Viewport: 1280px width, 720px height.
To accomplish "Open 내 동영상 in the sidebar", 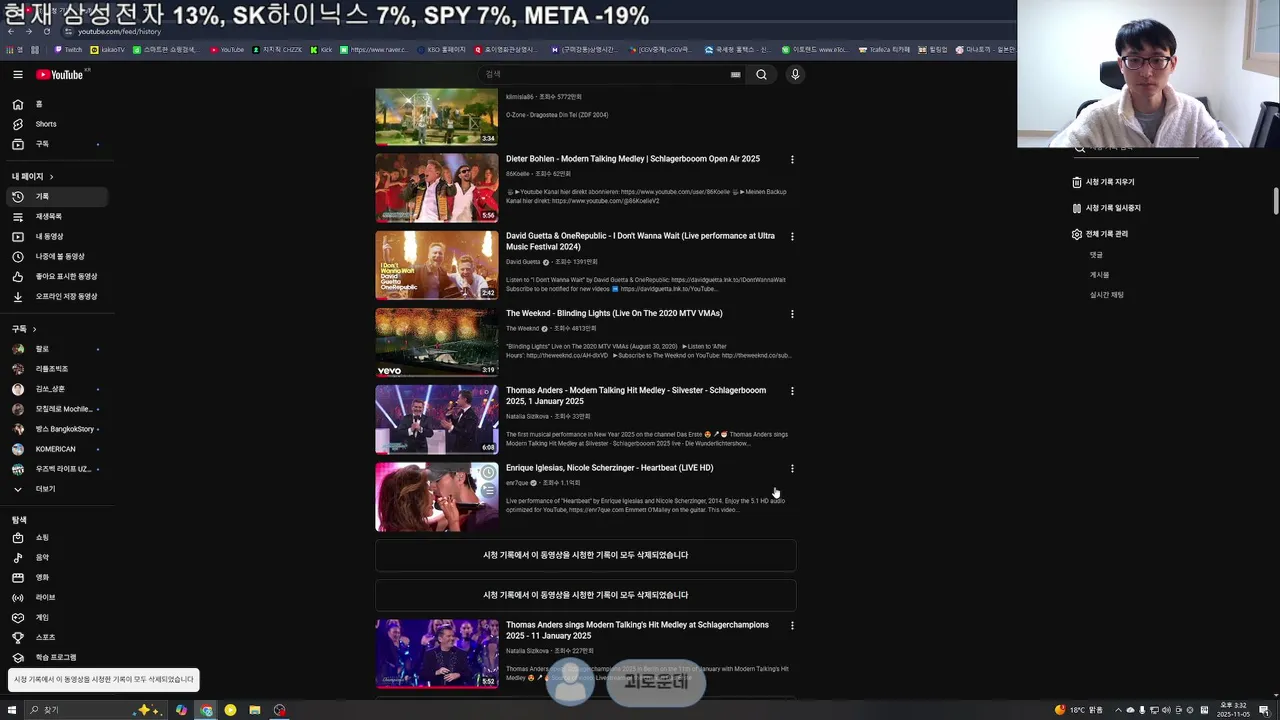I will click(55, 236).
